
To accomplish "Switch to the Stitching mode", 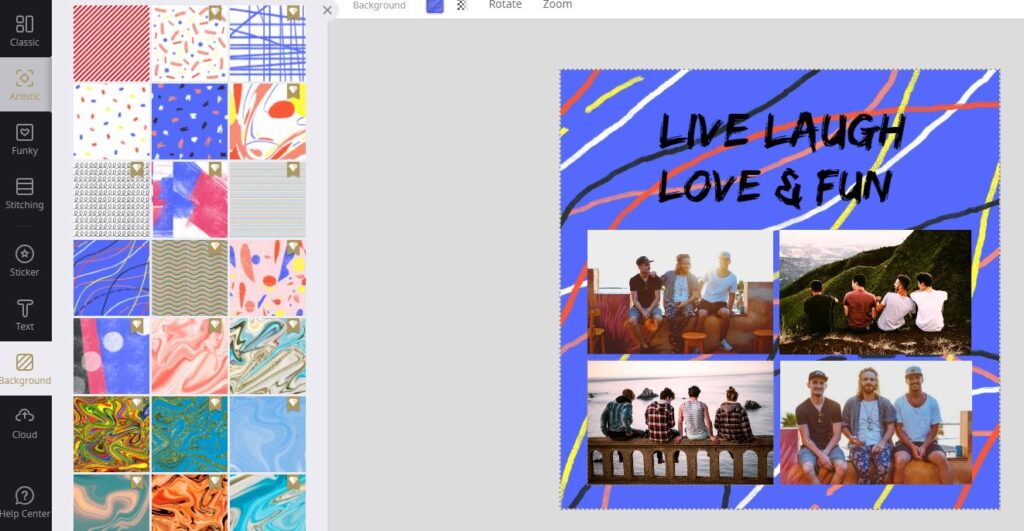I will click(x=25, y=193).
